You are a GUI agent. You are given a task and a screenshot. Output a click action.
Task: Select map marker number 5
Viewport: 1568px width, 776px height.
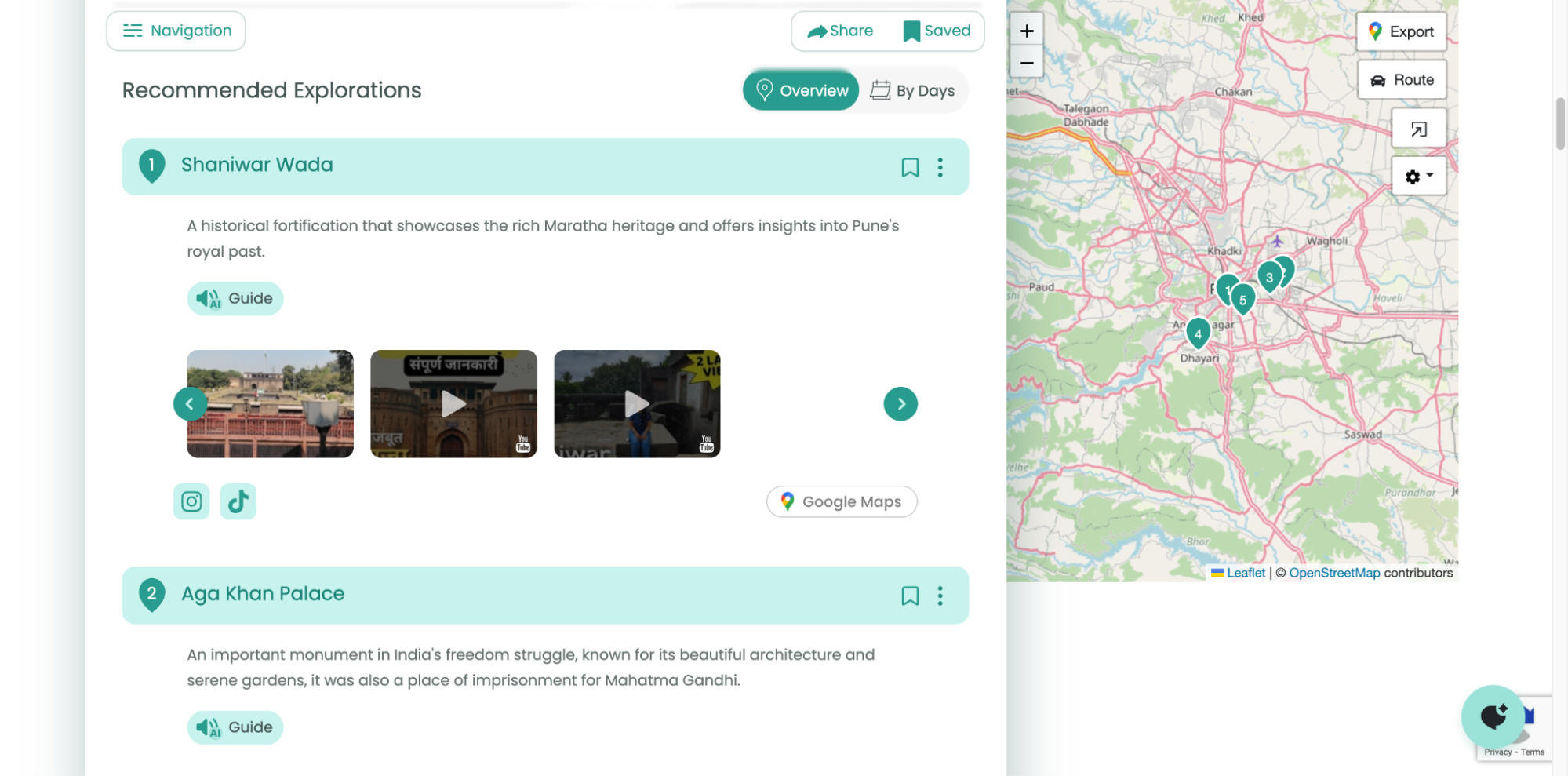tap(1242, 299)
